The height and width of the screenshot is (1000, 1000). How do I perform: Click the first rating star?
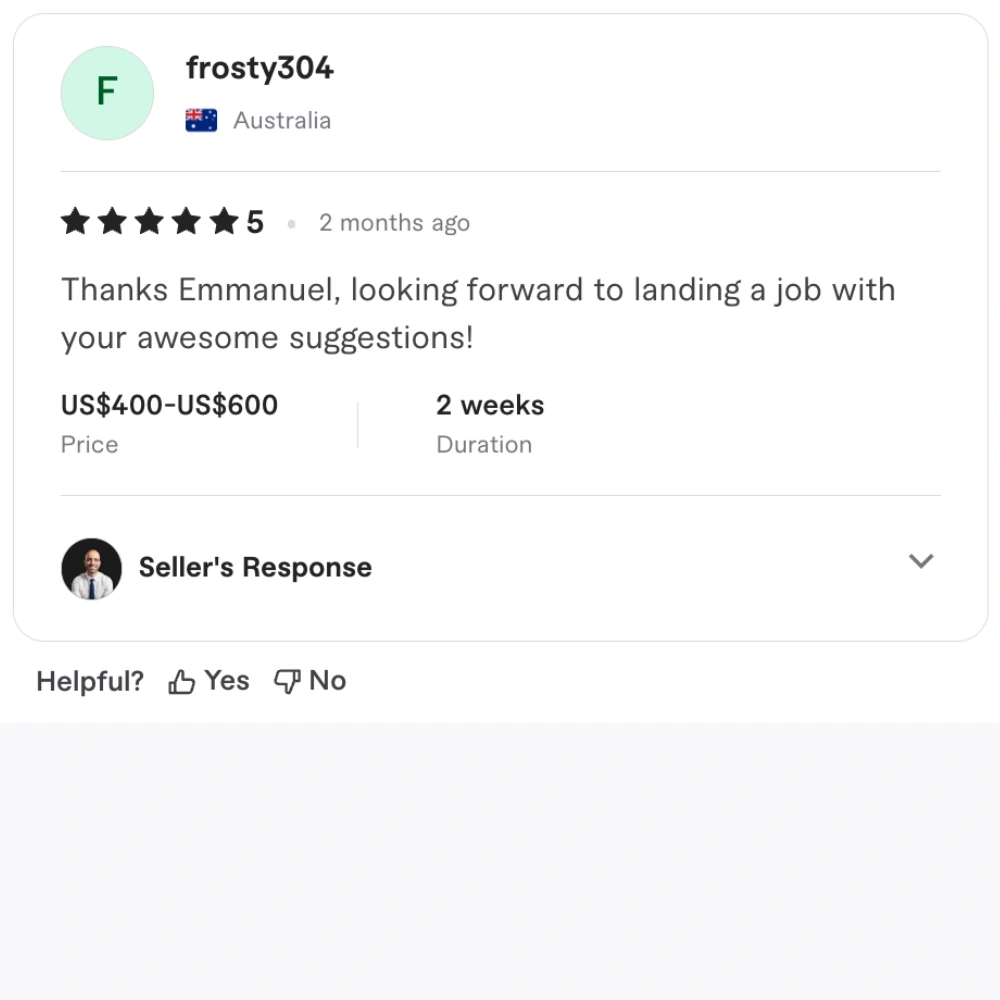[x=75, y=222]
